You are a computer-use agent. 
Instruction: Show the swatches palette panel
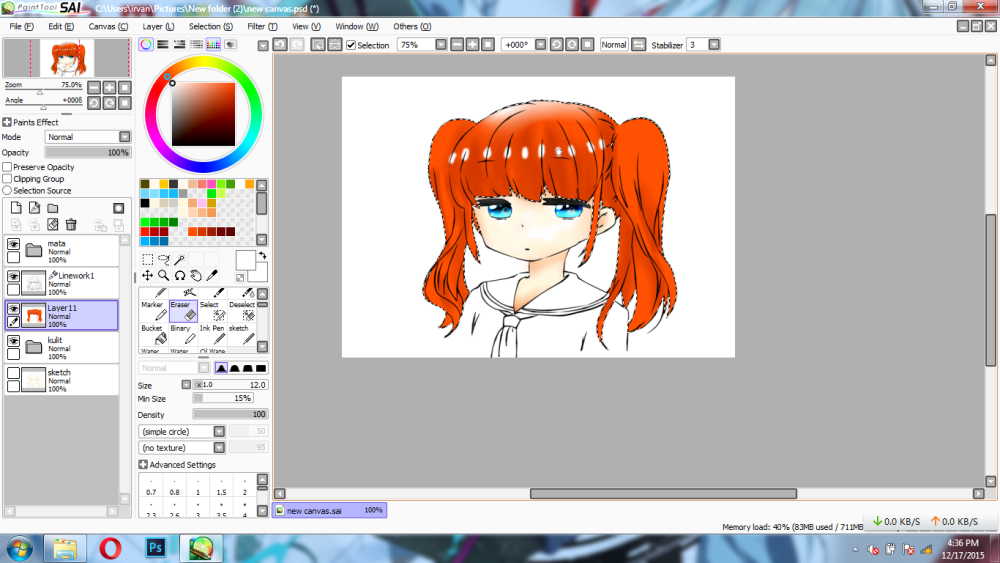213,45
